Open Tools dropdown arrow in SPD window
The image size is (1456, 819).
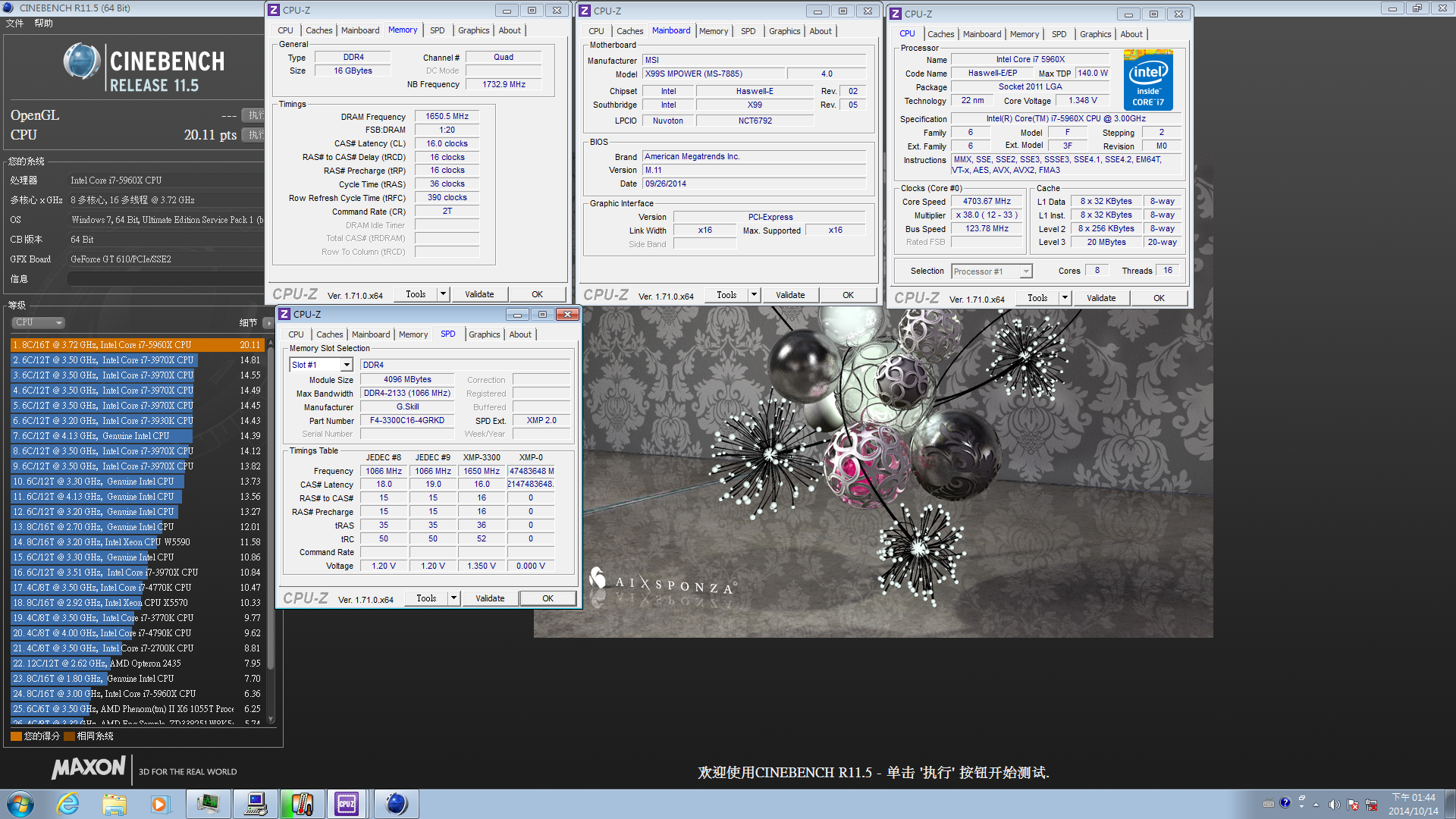(453, 598)
